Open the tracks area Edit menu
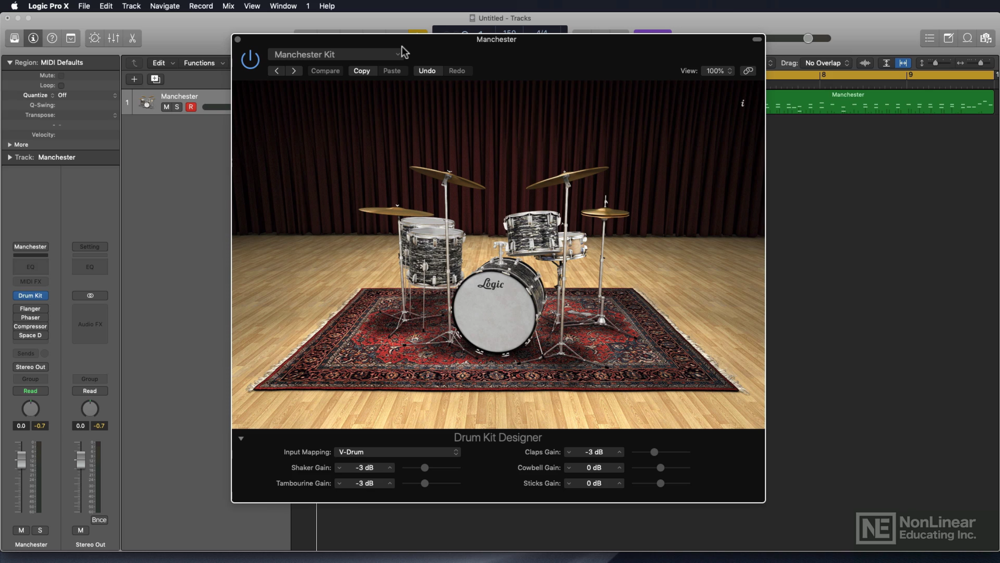1000x563 pixels. pyautogui.click(x=163, y=63)
